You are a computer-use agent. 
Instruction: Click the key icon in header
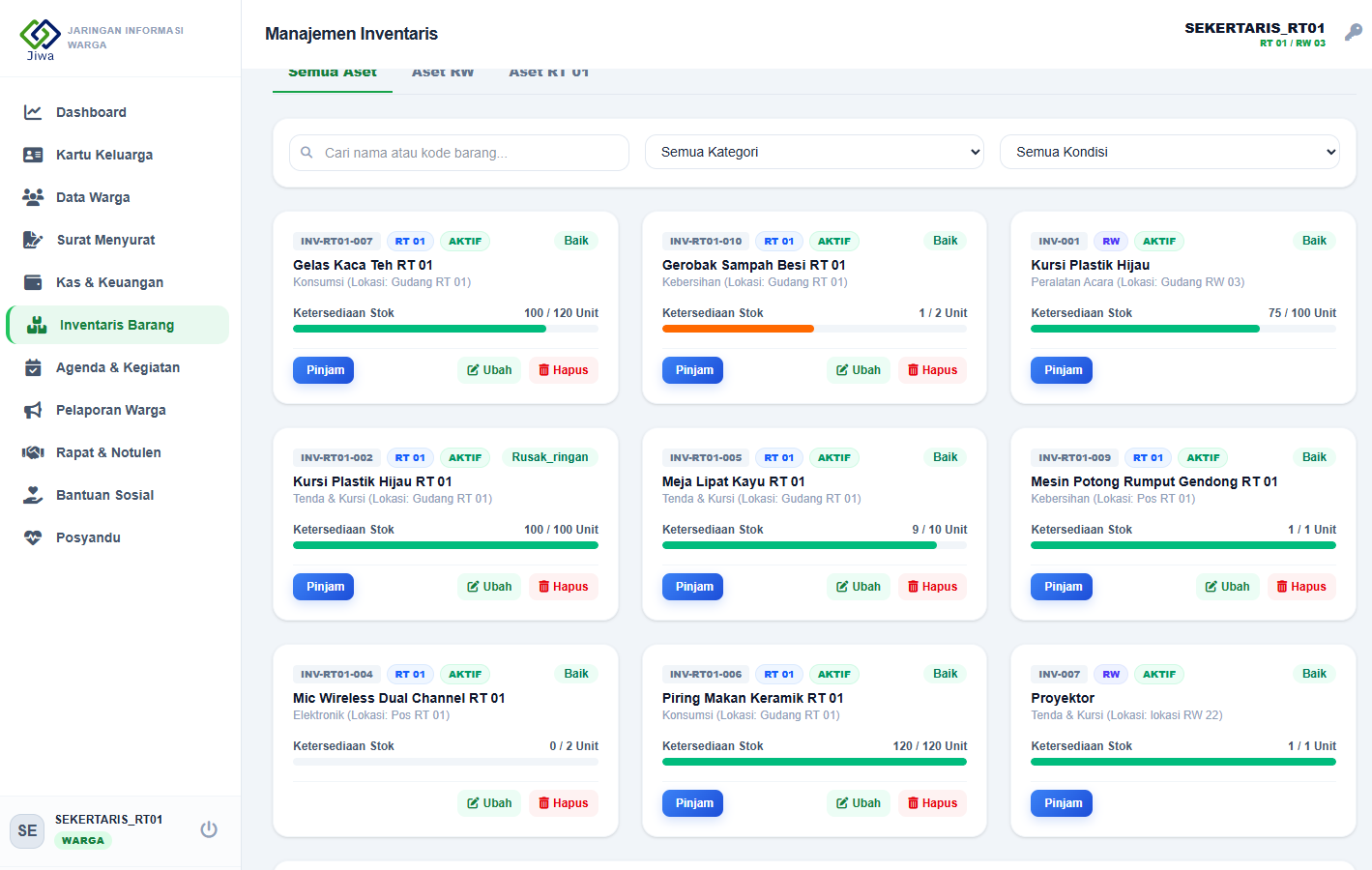[x=1354, y=32]
